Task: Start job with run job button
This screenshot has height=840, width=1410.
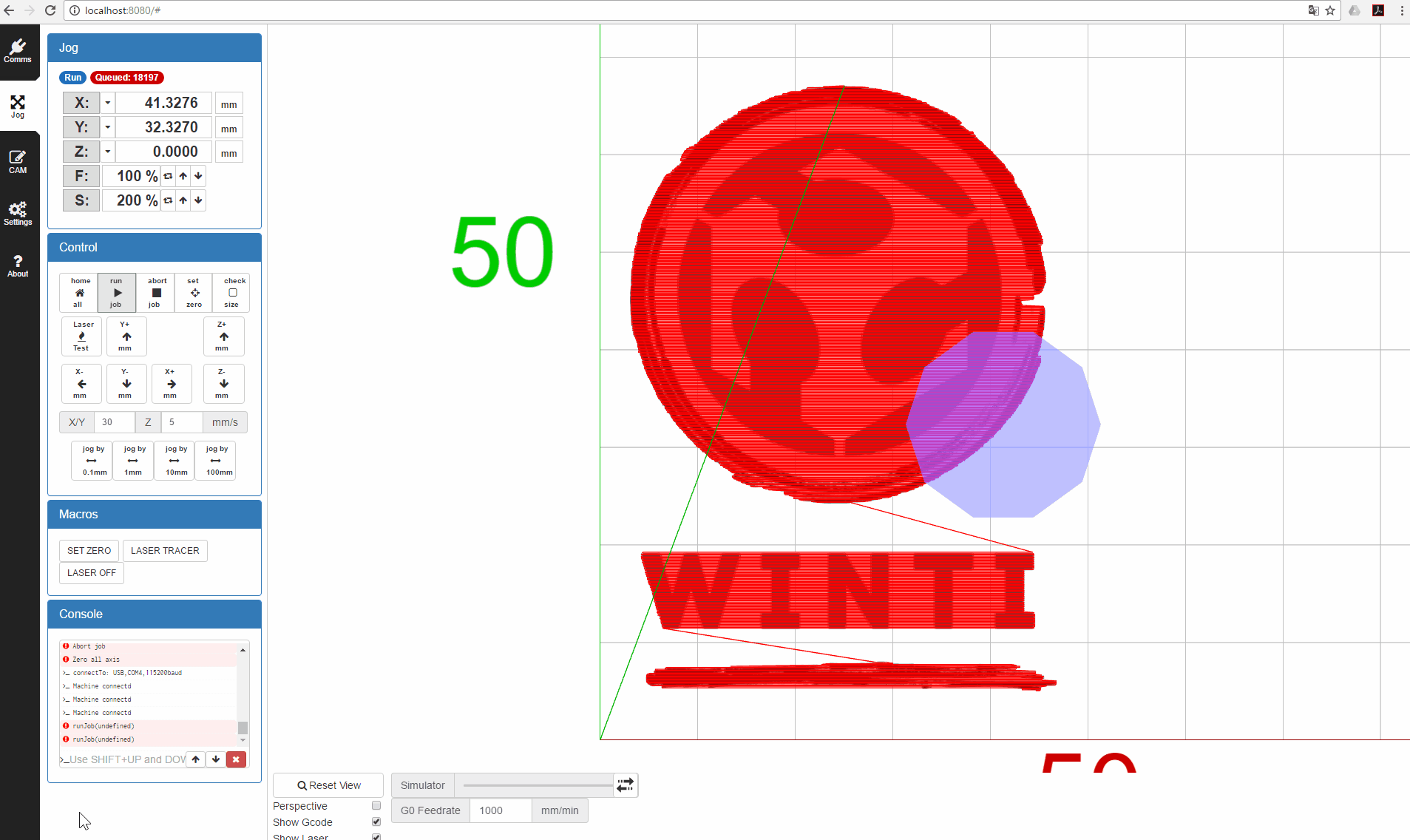Action: click(x=117, y=293)
